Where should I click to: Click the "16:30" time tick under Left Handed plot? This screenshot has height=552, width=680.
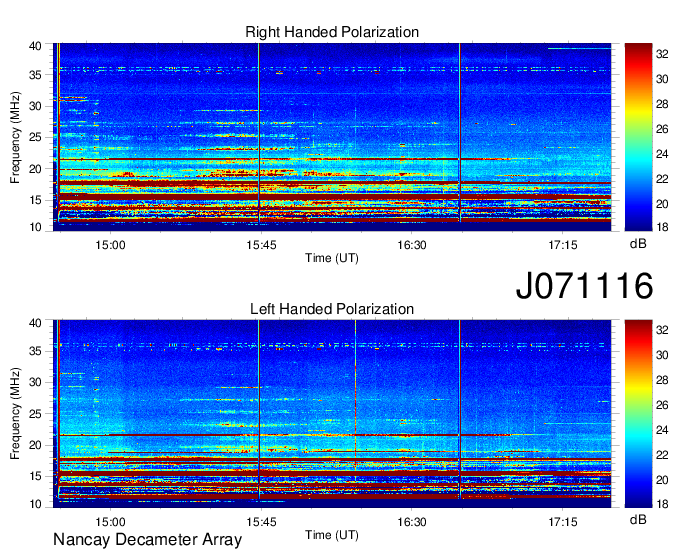(x=412, y=522)
